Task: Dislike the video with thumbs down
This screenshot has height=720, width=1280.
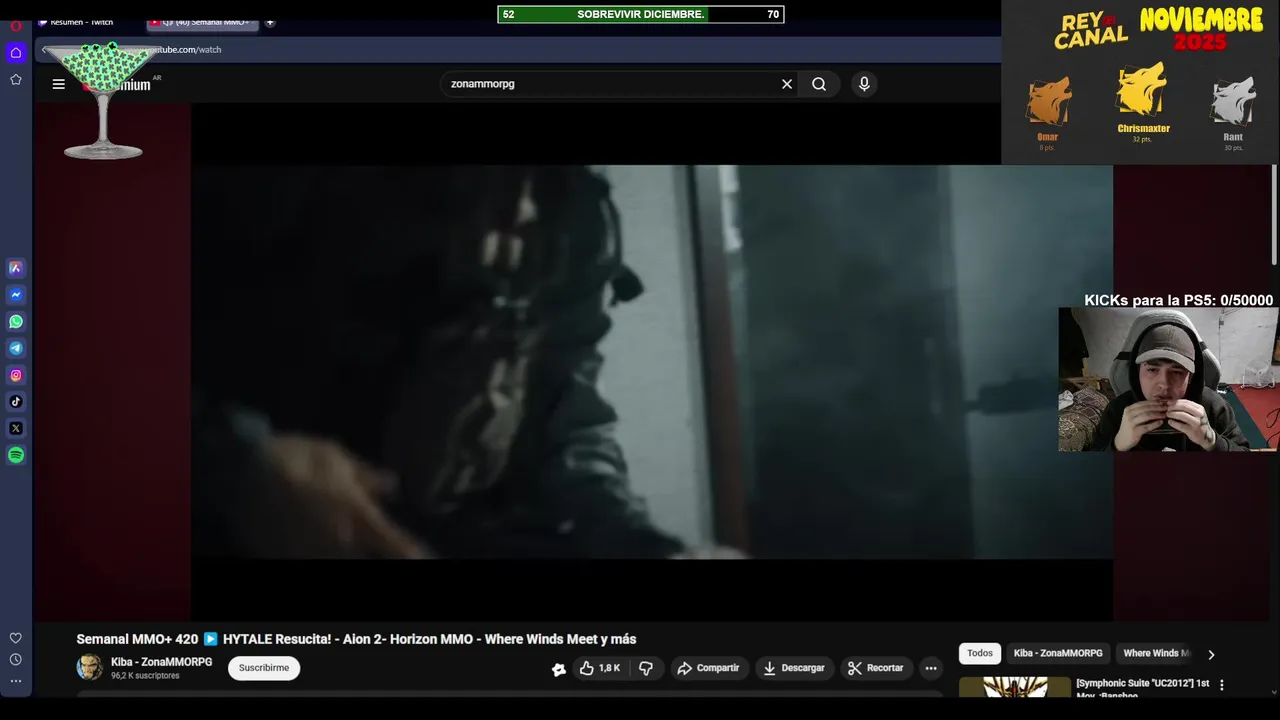Action: (x=646, y=668)
